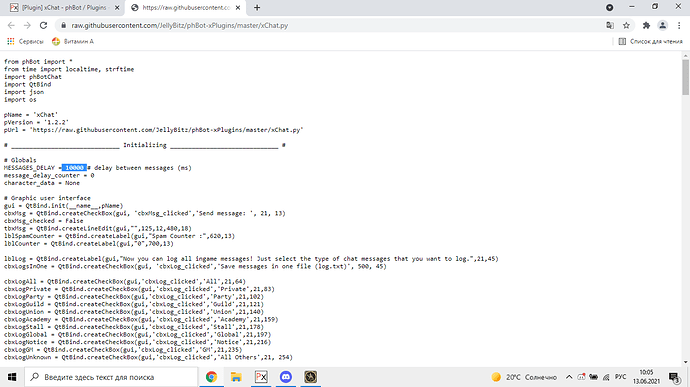Click the Windows taskbar search field
The image size is (690, 387).
[x=111, y=377]
